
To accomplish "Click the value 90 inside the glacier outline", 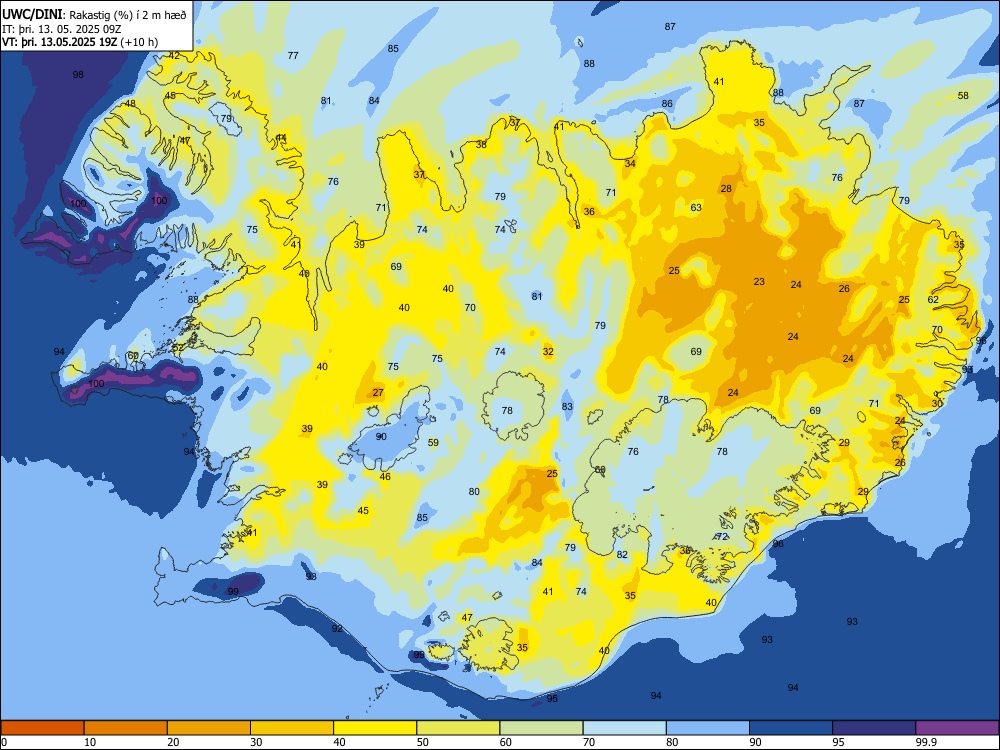I will 381,436.
